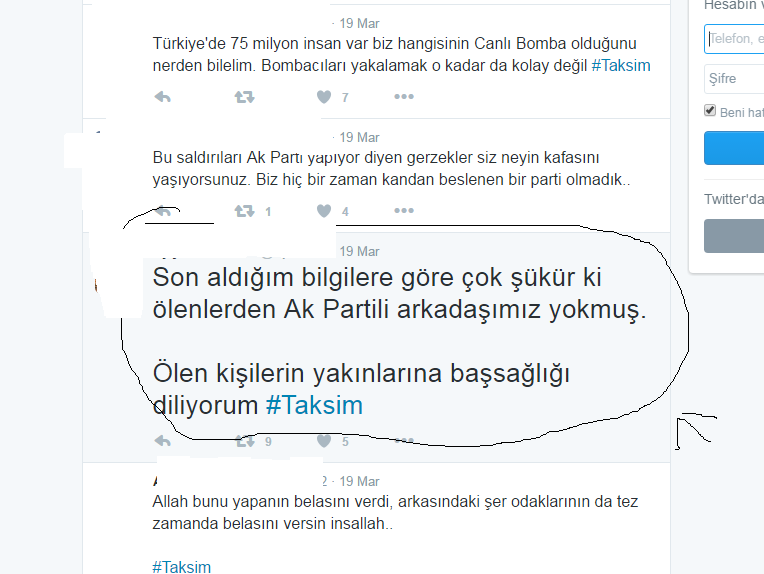Open more options on first tweet
Viewport: 764px width, 574px height.
coord(404,96)
